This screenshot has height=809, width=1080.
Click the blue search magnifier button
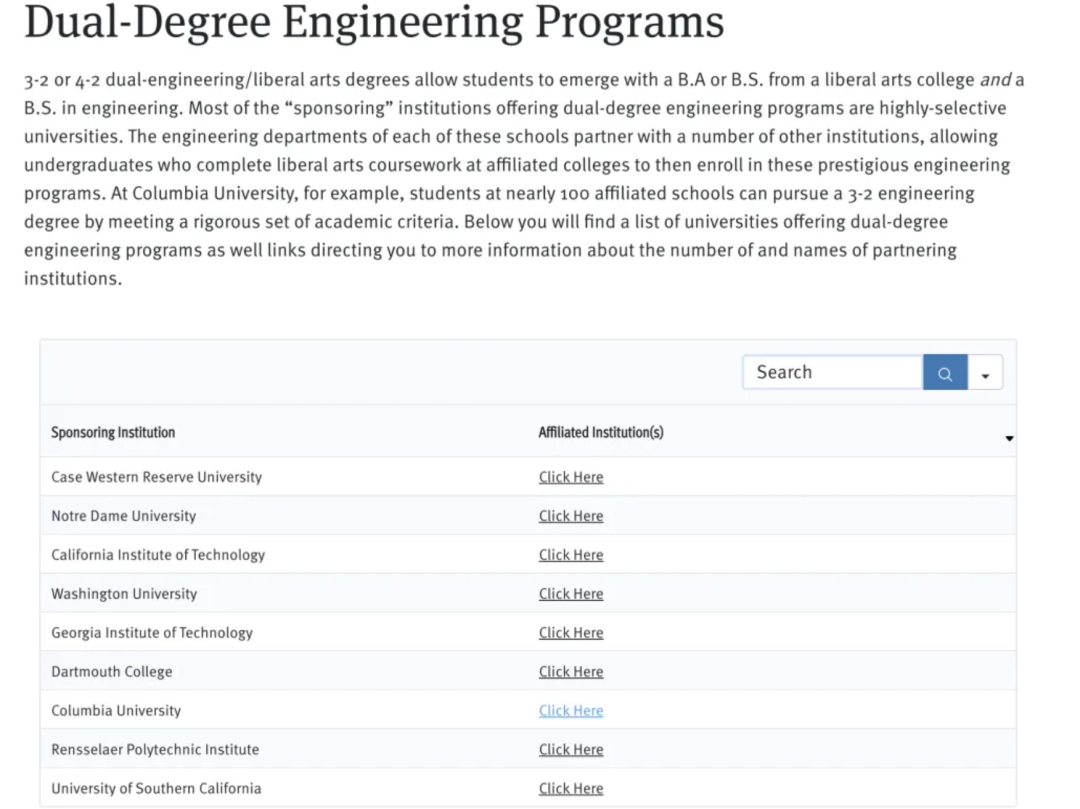click(945, 372)
